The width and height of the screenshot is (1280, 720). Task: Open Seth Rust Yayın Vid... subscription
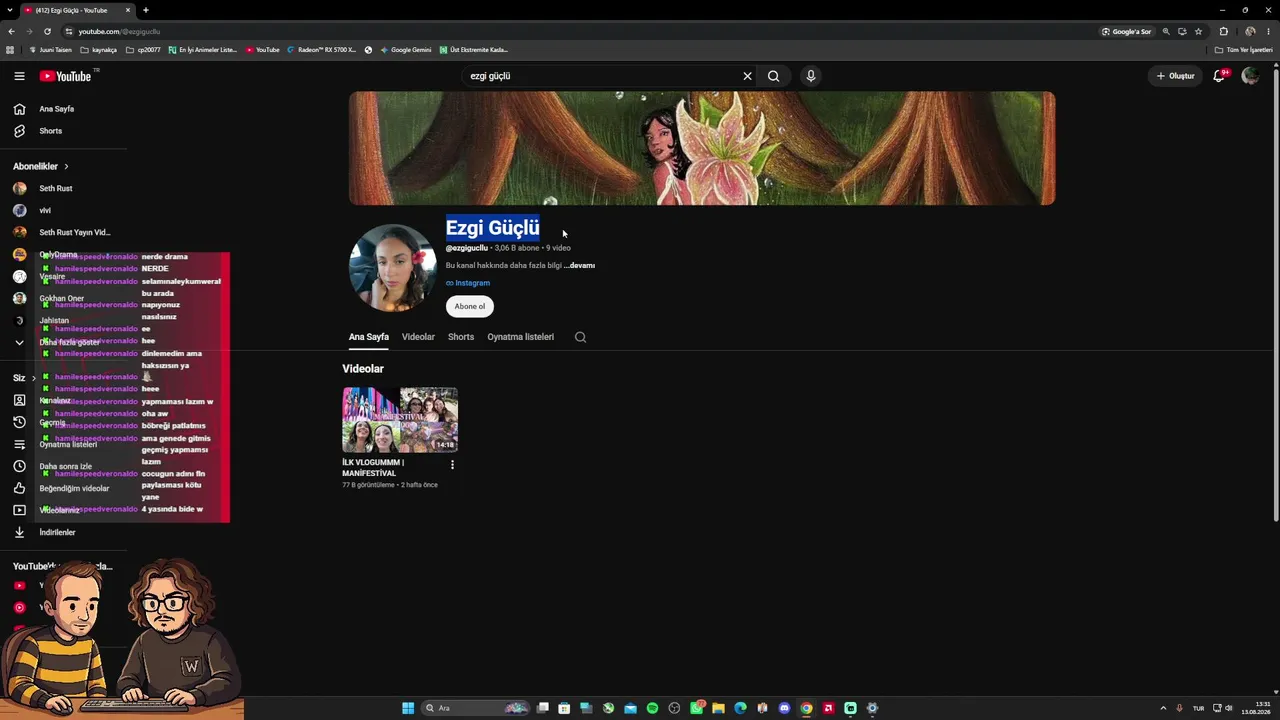[74, 232]
